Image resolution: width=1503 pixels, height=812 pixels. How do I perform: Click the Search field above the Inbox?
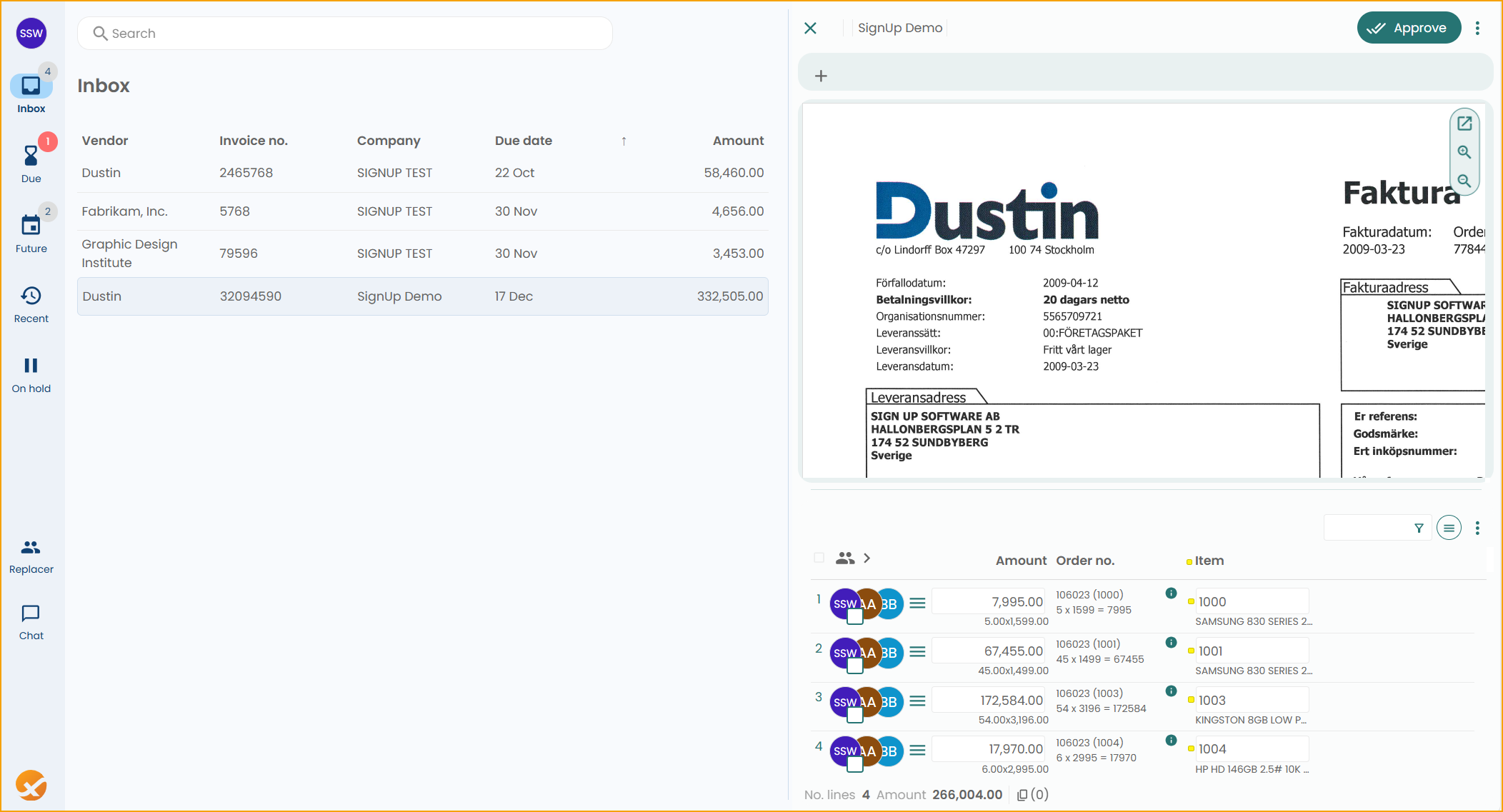coord(344,33)
